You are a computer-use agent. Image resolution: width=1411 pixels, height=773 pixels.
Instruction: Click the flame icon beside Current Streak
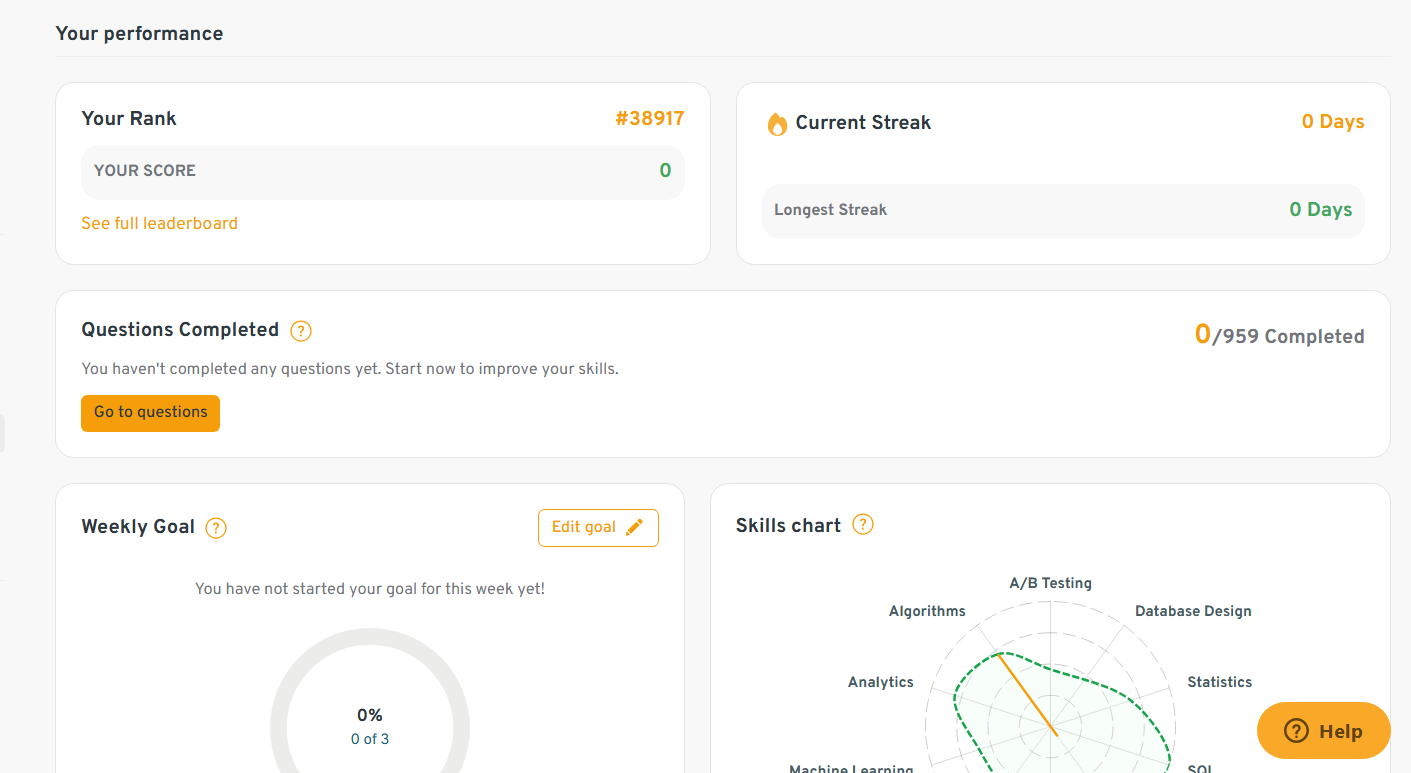(x=777, y=124)
